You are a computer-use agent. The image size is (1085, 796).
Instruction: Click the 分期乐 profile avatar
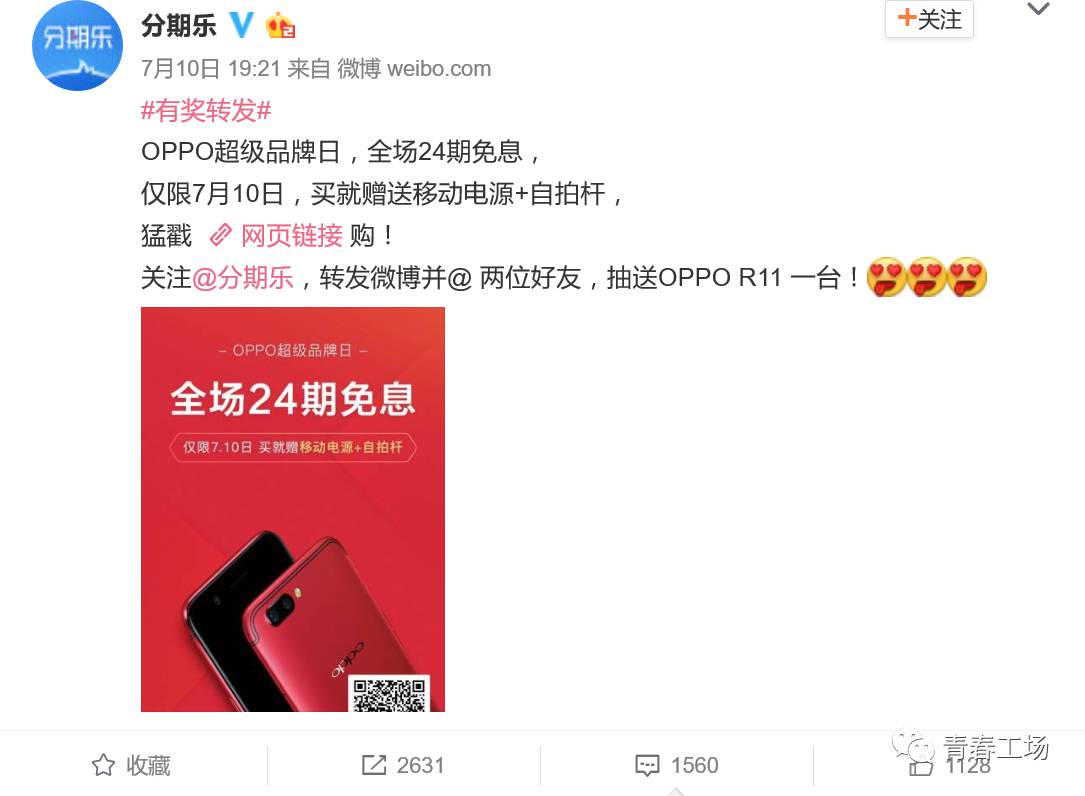pyautogui.click(x=78, y=46)
